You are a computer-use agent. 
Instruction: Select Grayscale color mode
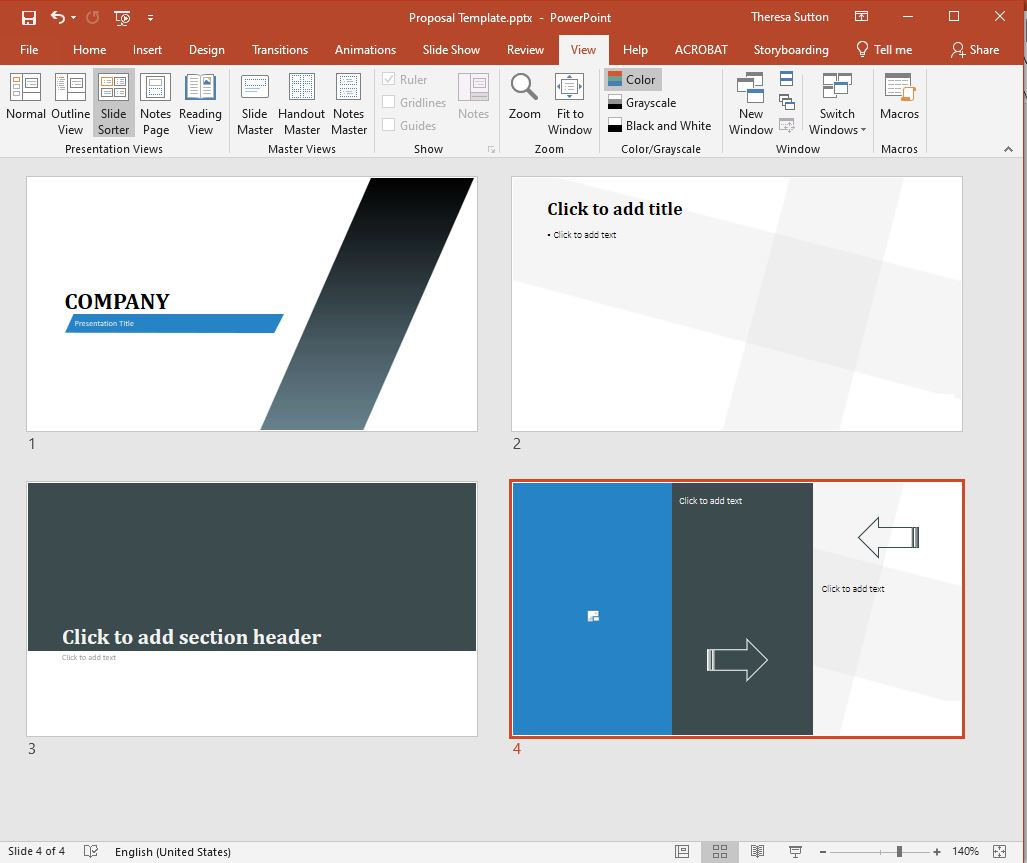coord(650,103)
